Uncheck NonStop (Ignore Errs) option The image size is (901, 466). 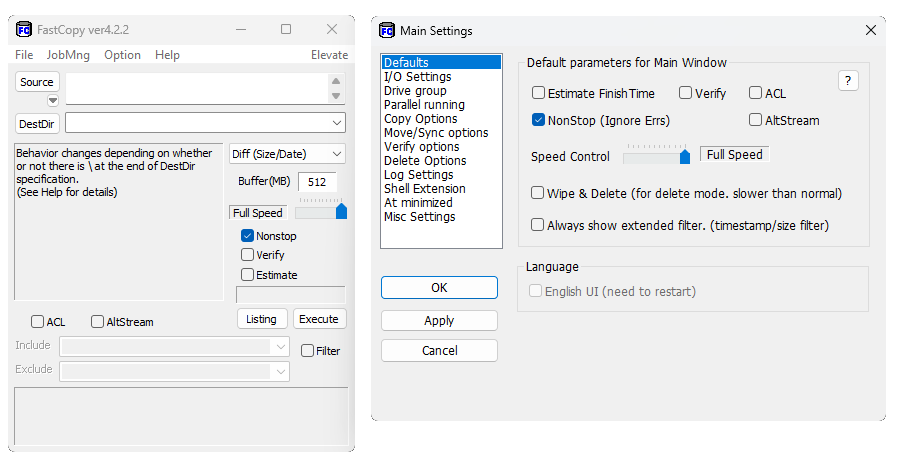(x=538, y=120)
